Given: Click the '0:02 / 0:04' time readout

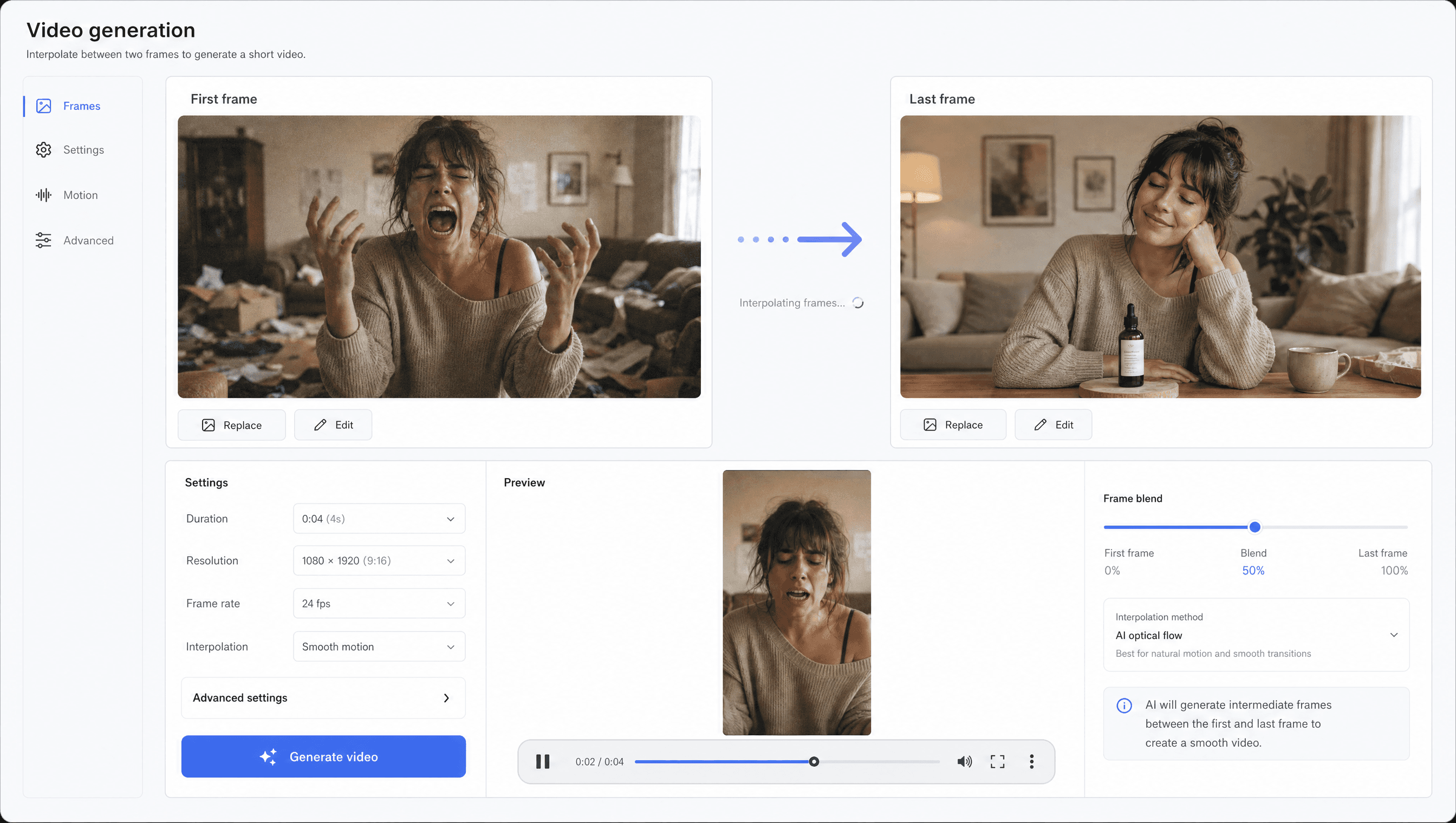Looking at the screenshot, I should 600,762.
